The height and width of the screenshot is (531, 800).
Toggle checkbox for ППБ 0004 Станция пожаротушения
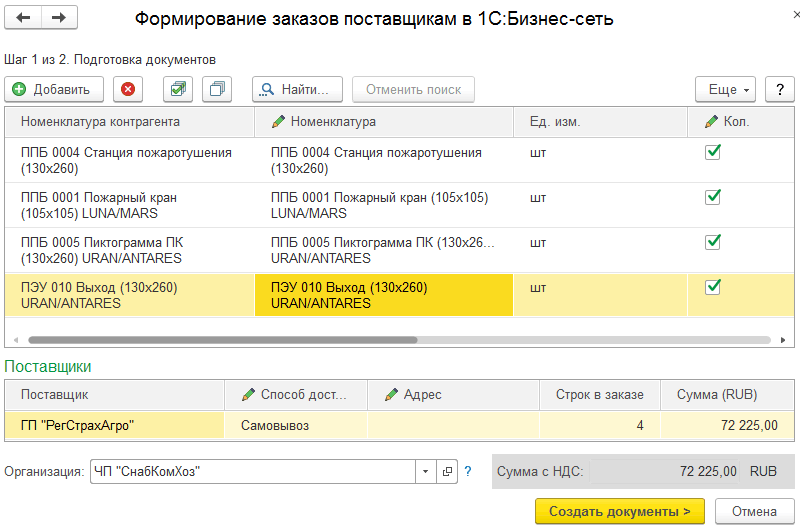tap(713, 152)
